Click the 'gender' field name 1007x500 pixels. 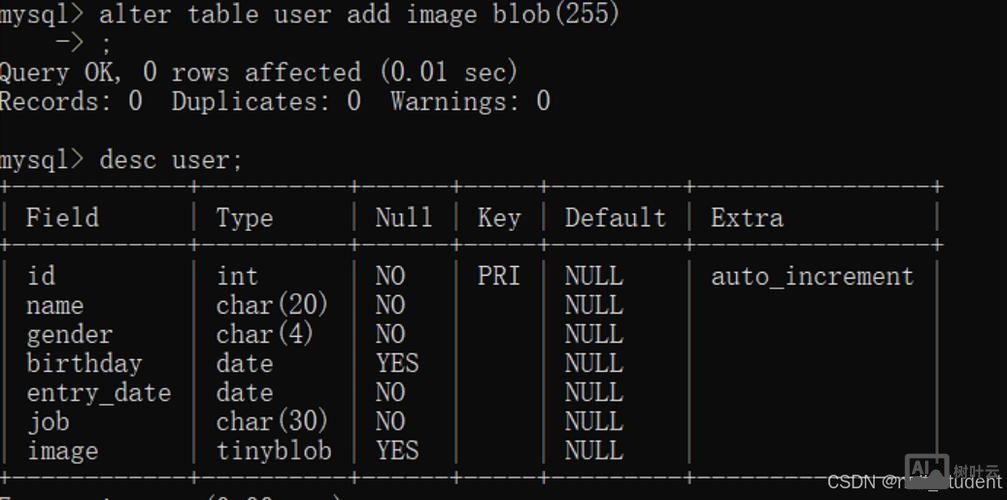point(69,335)
